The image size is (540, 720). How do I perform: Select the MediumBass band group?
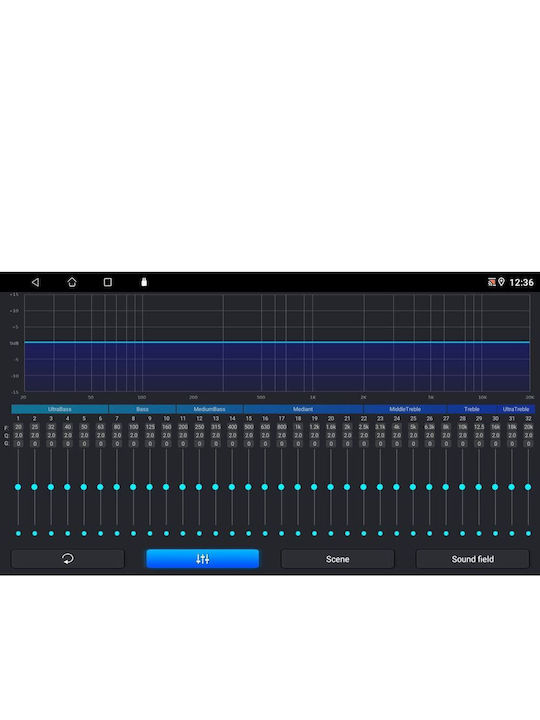[209, 409]
